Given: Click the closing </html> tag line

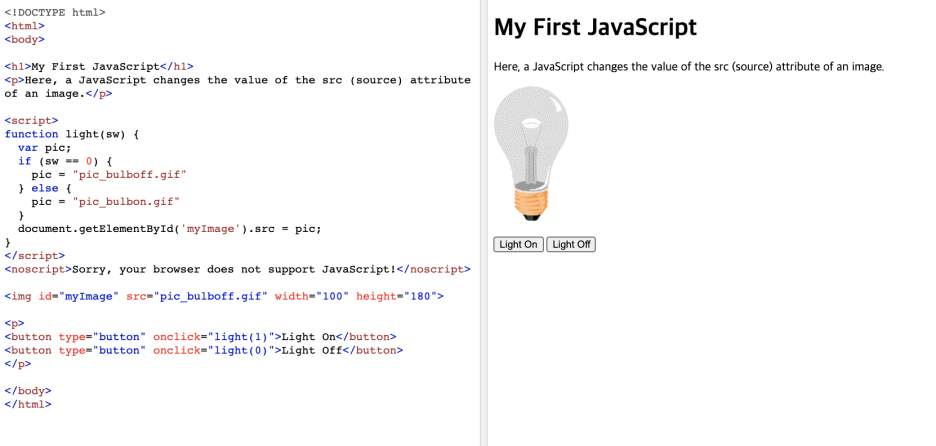Looking at the screenshot, I should click(28, 404).
